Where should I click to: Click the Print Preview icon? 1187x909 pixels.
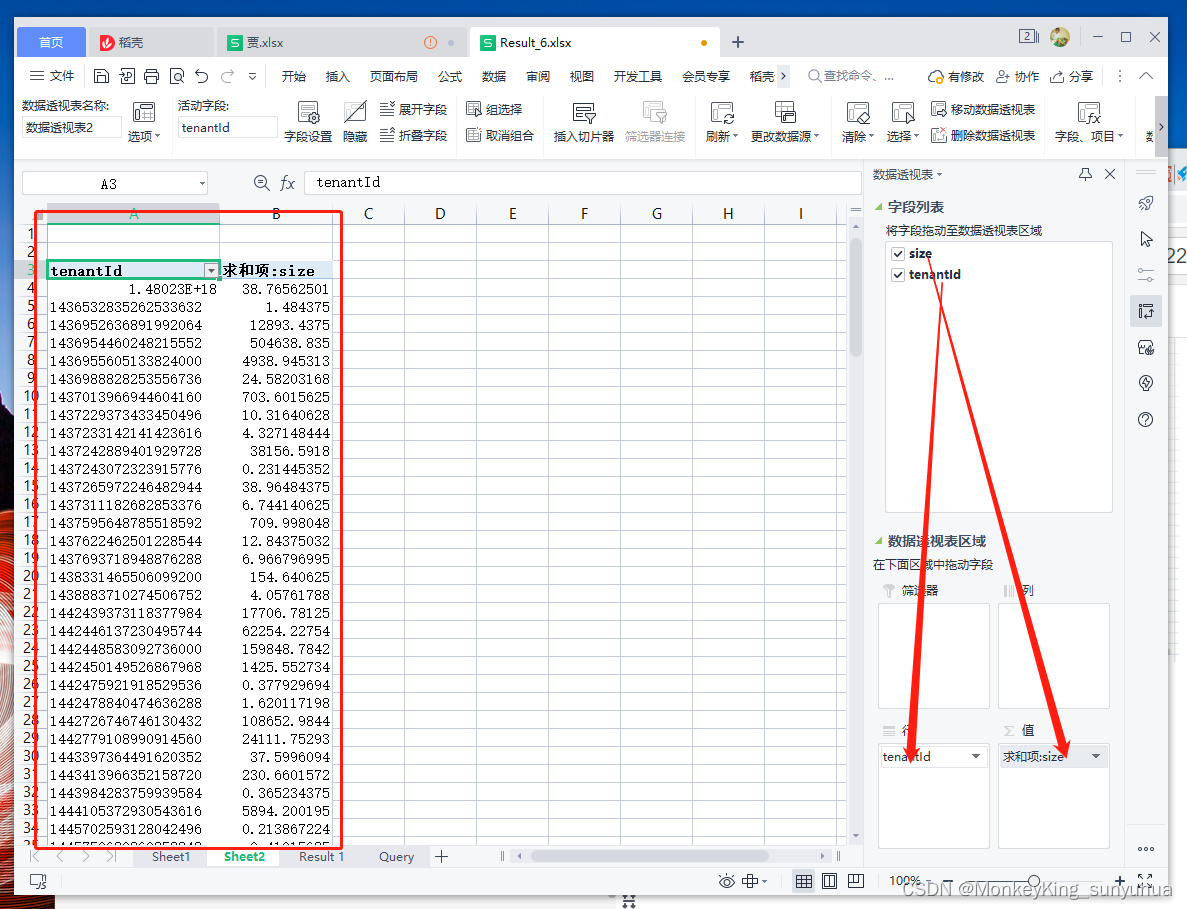pos(177,76)
